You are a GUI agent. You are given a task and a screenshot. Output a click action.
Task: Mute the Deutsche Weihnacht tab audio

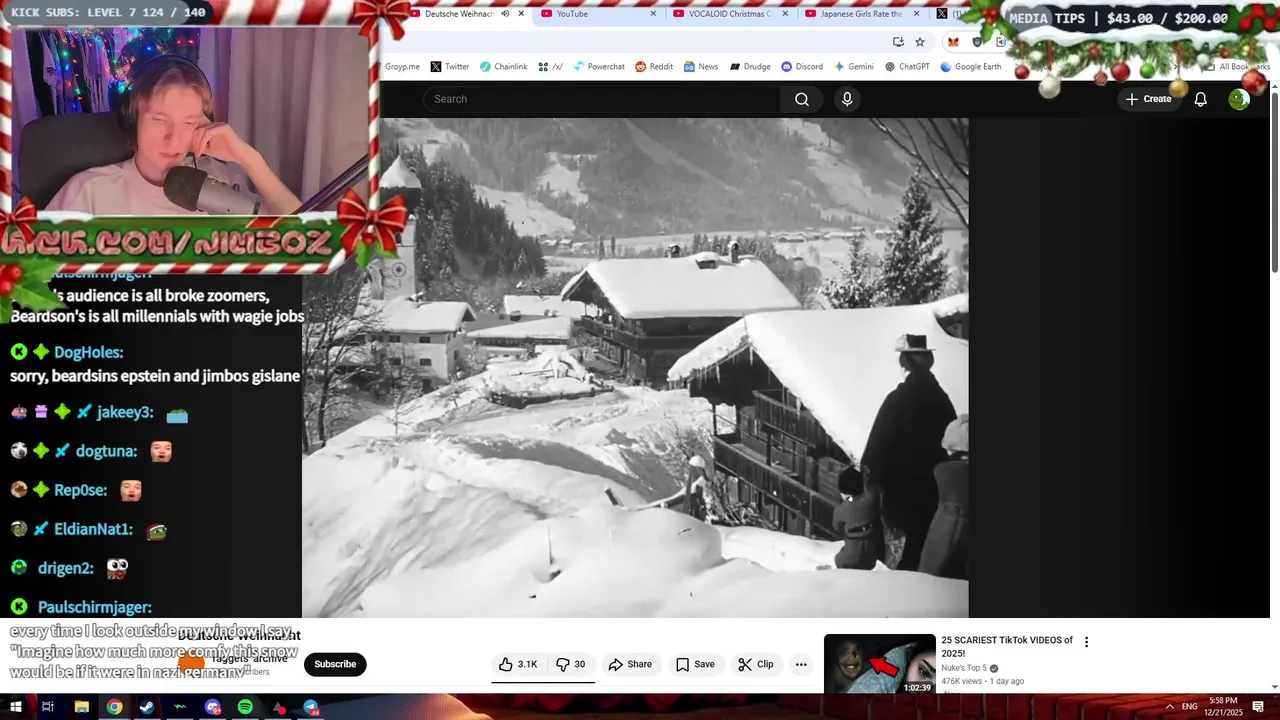(x=505, y=14)
